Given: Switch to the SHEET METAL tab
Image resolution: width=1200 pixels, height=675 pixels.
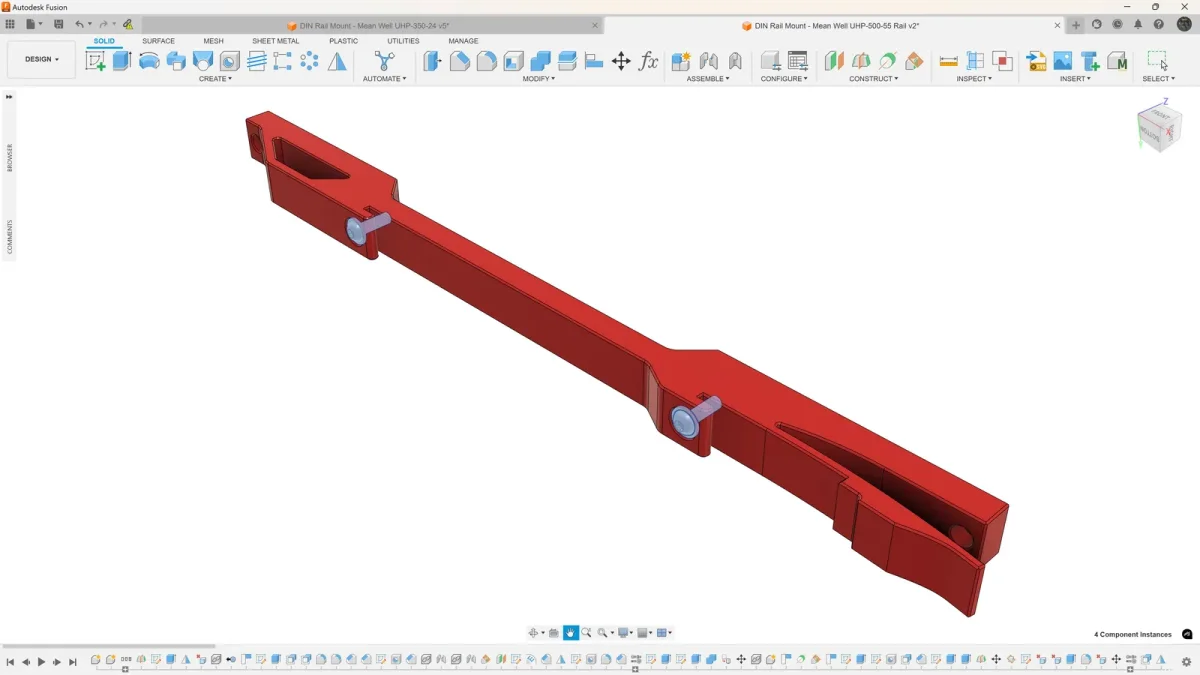Looking at the screenshot, I should (x=275, y=41).
